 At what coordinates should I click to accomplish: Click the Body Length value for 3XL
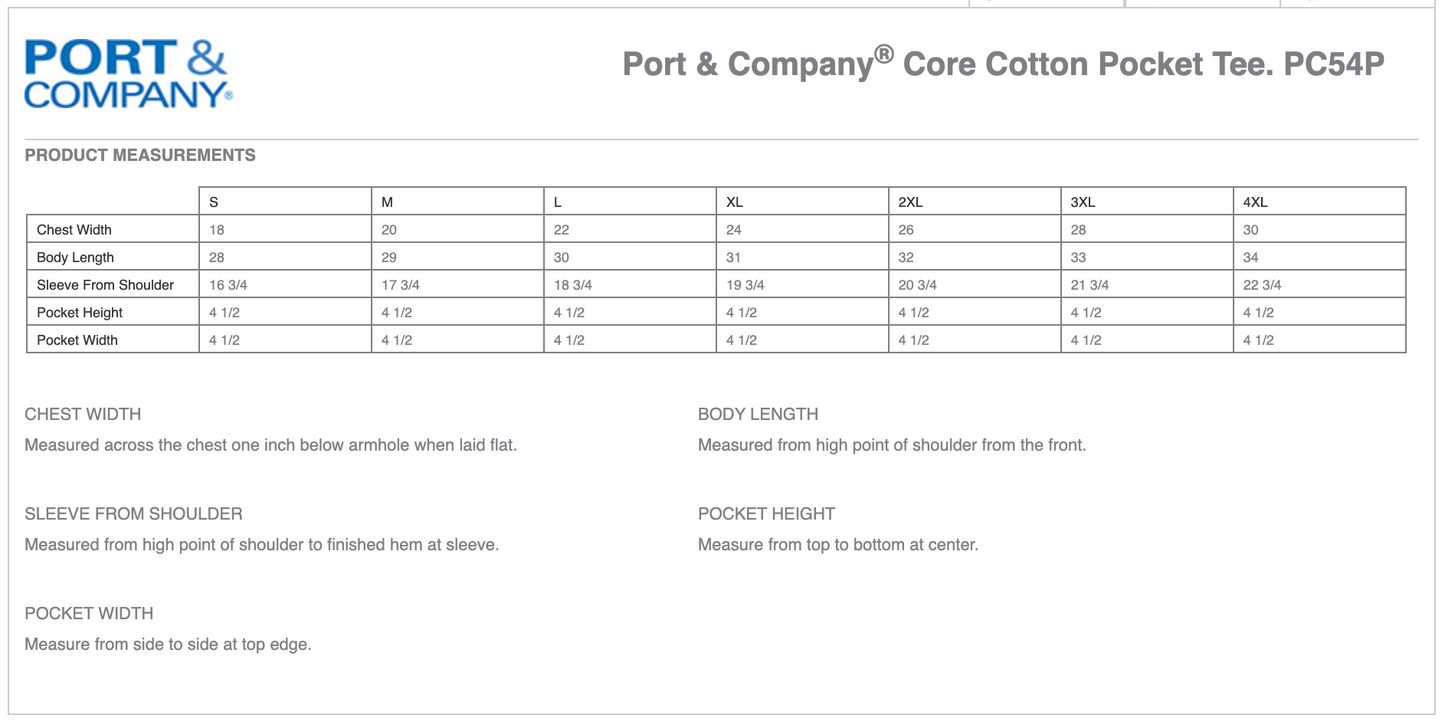(1078, 257)
